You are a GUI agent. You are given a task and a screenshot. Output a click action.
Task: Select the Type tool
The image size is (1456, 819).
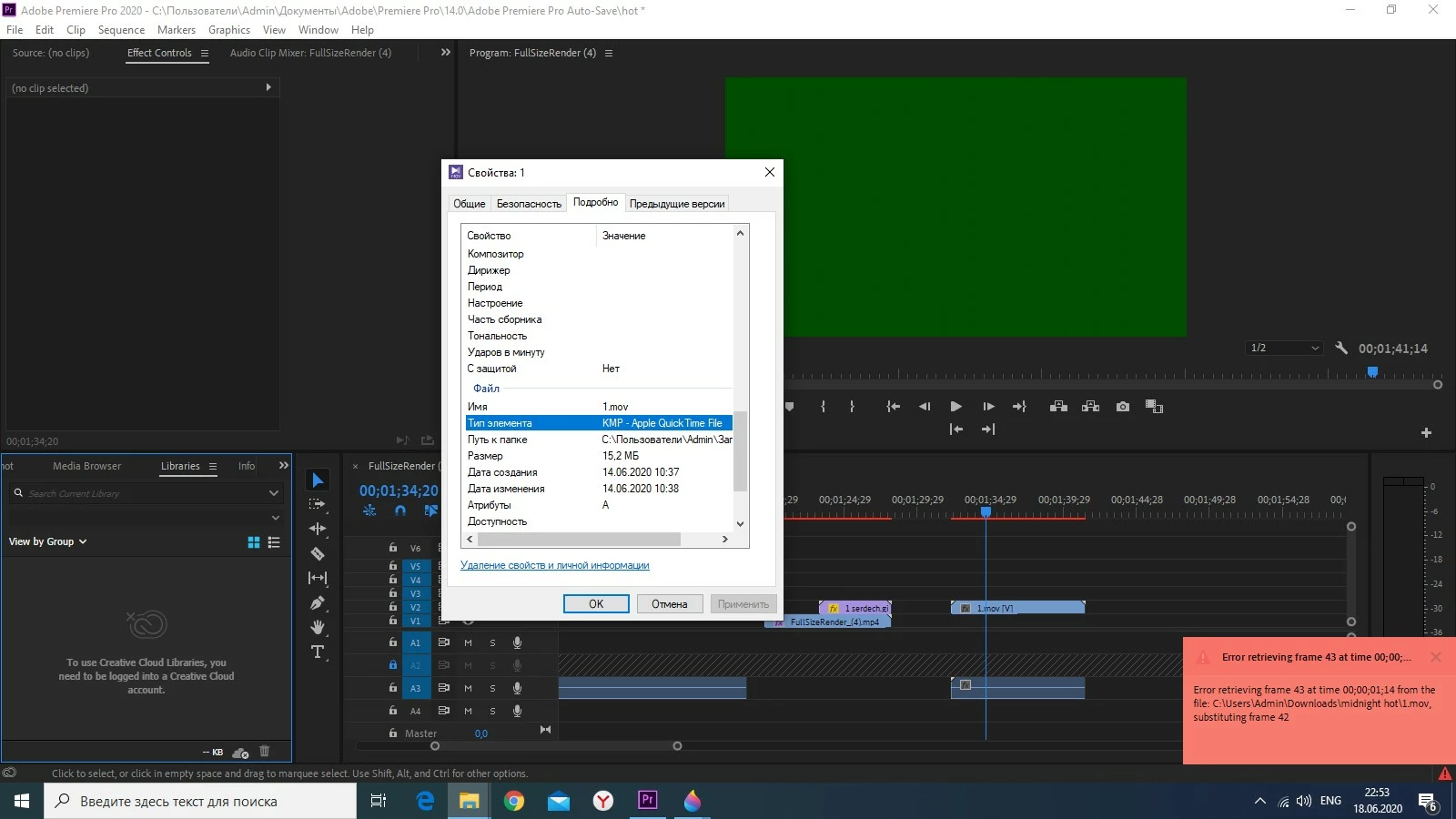coord(318,652)
